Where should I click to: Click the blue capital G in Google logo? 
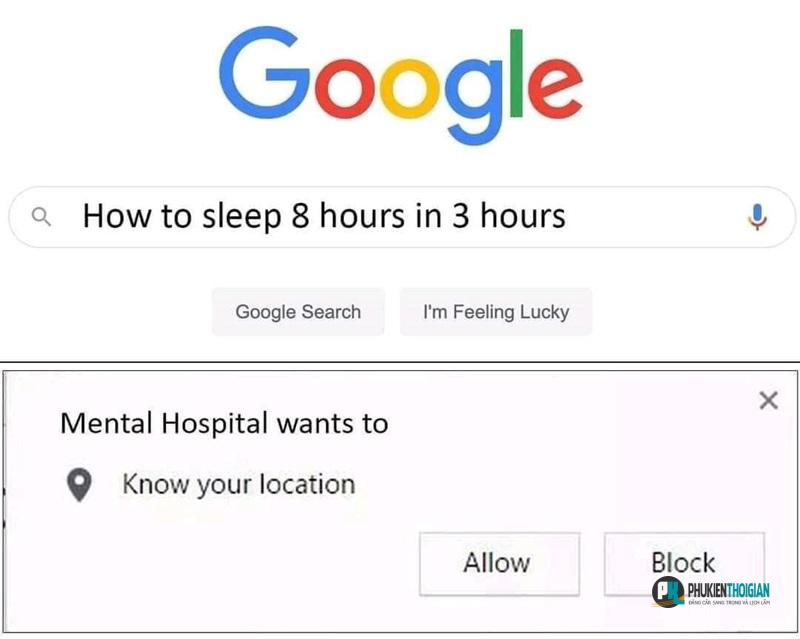pyautogui.click(x=265, y=73)
